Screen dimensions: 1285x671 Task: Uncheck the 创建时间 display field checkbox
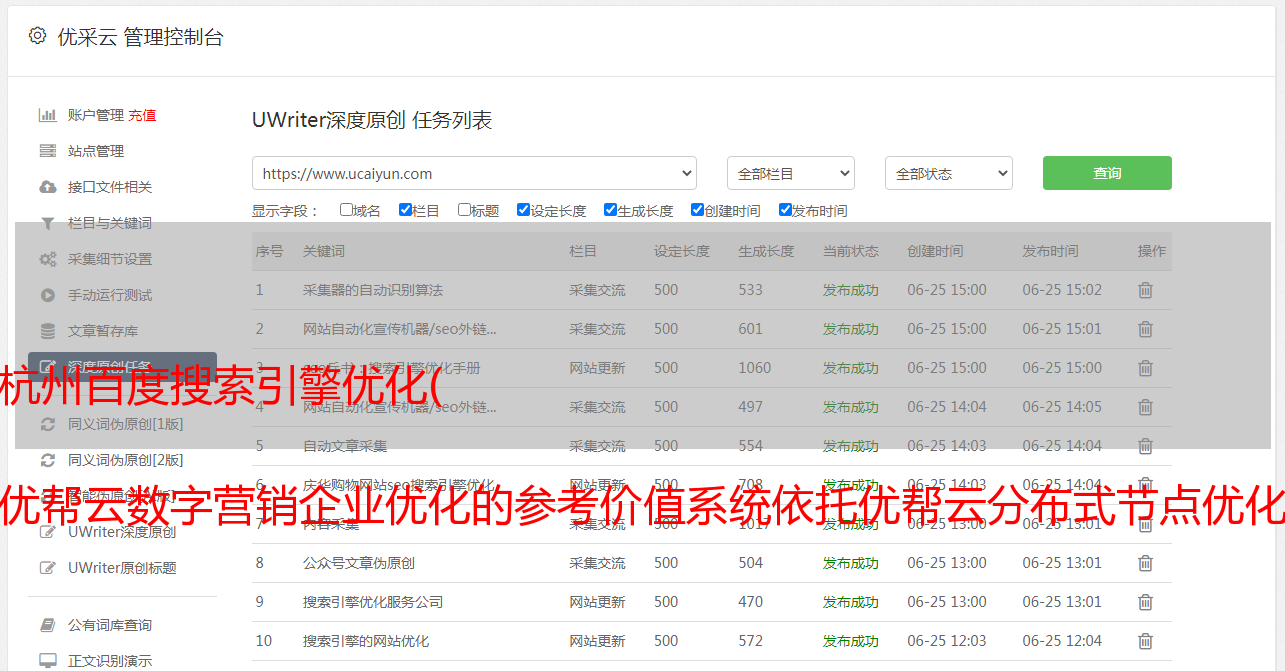click(x=697, y=210)
